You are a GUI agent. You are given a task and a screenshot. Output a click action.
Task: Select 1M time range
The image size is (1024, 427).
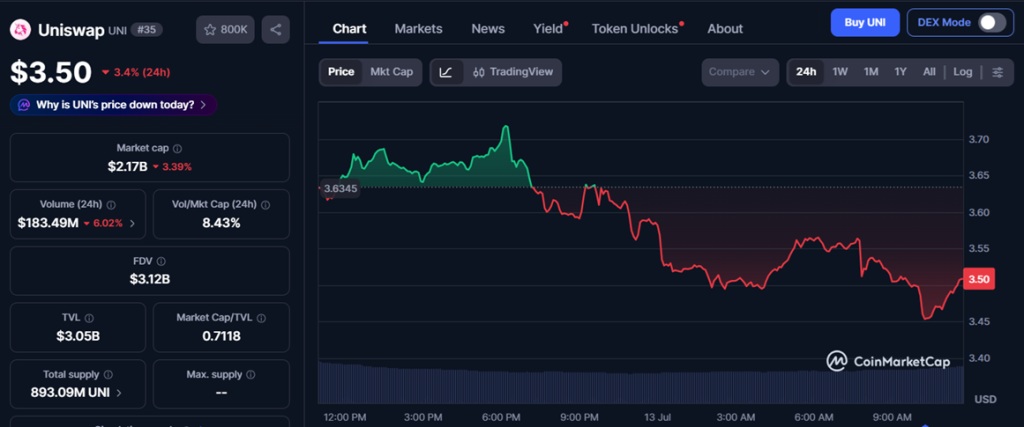click(871, 72)
